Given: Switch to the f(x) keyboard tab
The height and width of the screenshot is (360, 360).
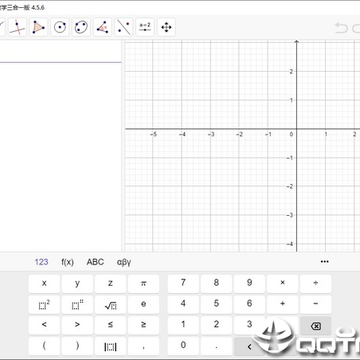Looking at the screenshot, I should click(67, 262).
